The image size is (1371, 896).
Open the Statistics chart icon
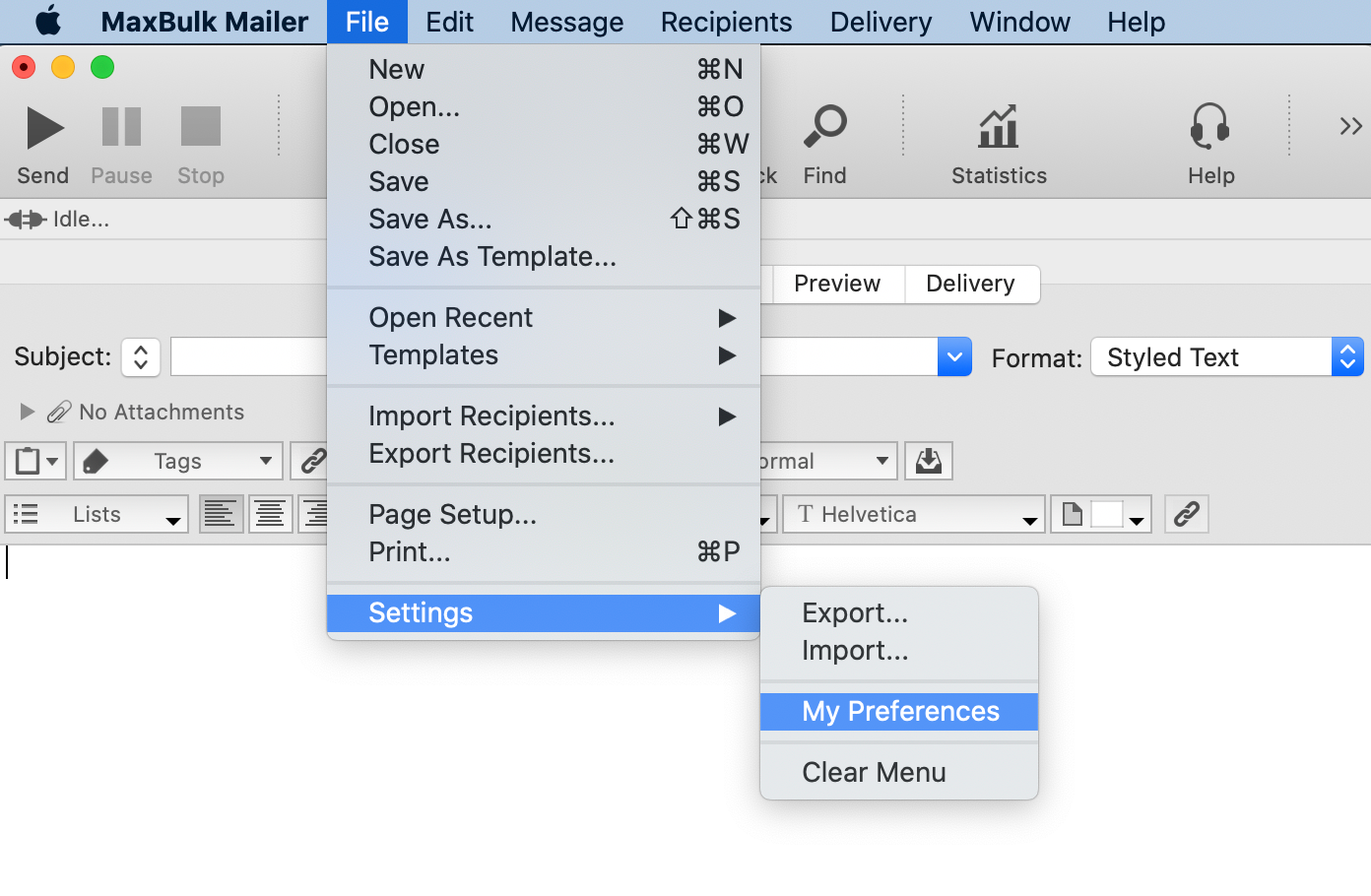[x=999, y=127]
